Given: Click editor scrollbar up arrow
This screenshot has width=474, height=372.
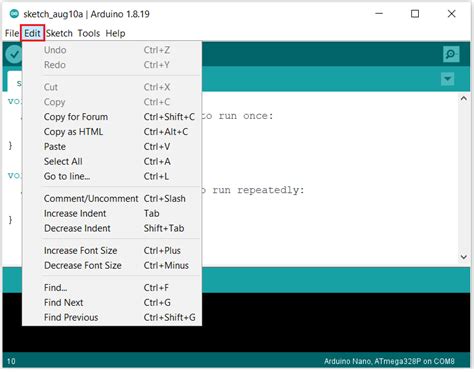Looking at the screenshot, I should [x=463, y=98].
